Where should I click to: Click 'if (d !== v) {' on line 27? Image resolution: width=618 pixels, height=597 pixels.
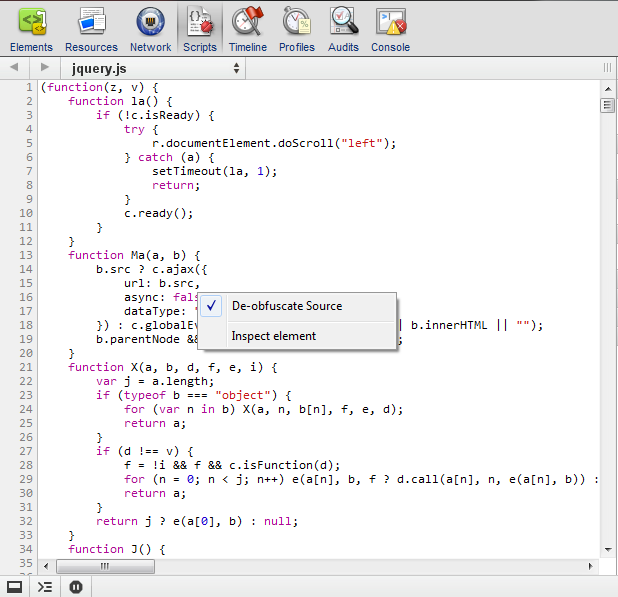pyautogui.click(x=145, y=451)
